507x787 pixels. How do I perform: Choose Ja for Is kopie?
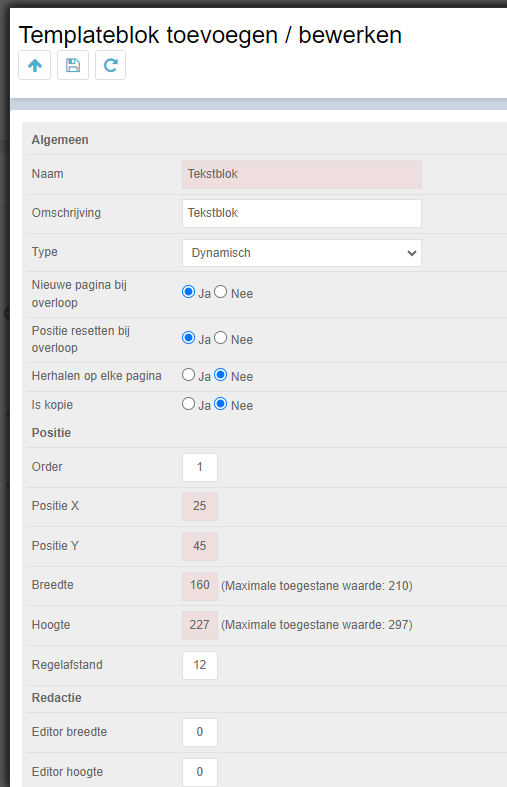[x=188, y=404]
